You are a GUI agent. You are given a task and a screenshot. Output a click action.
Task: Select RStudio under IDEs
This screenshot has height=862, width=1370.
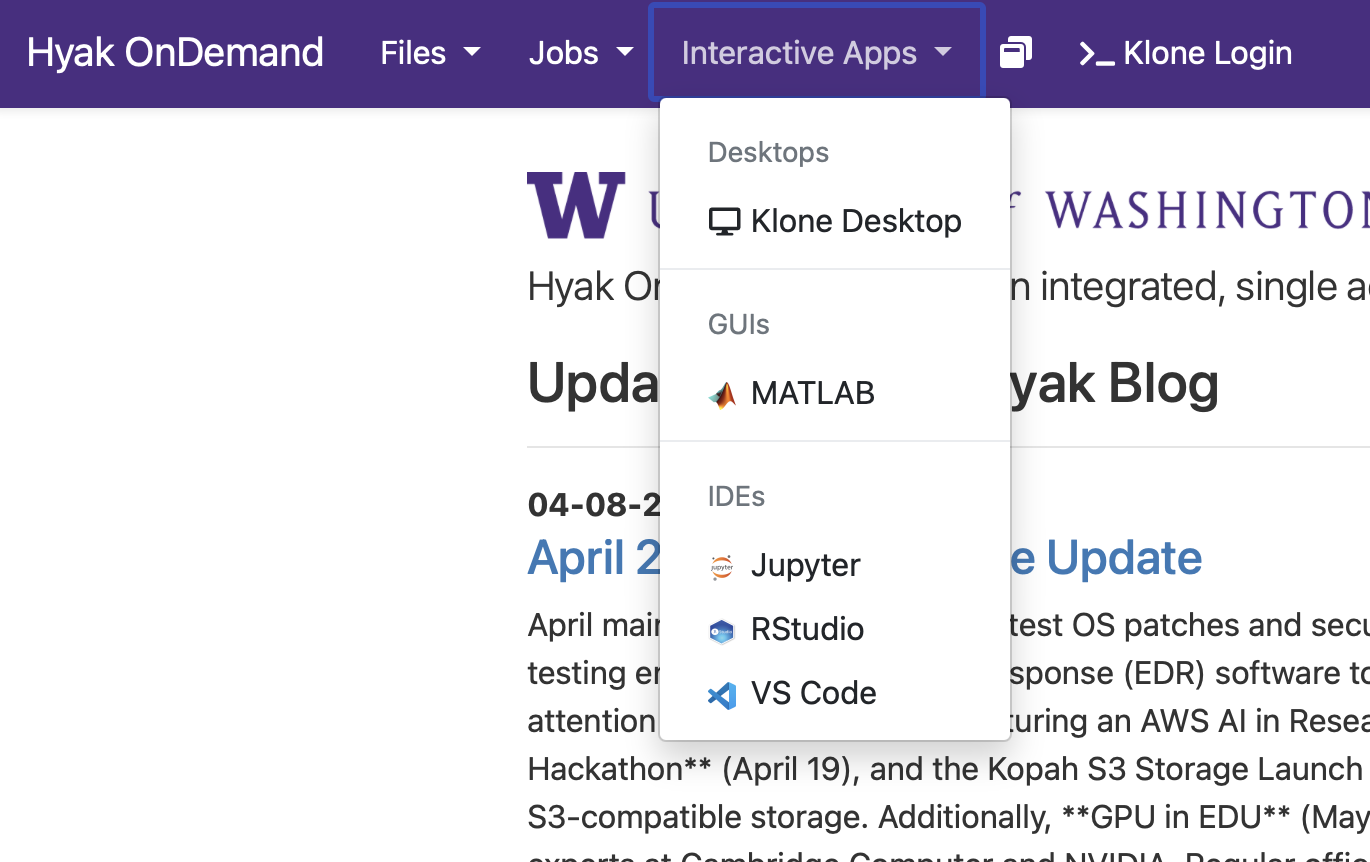pyautogui.click(x=835, y=629)
